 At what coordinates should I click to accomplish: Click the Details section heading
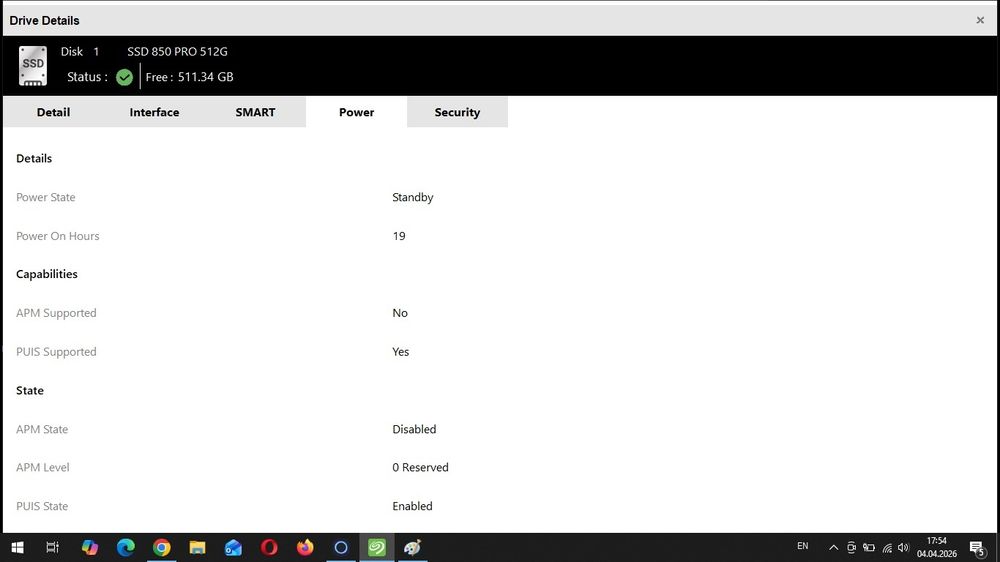34,158
